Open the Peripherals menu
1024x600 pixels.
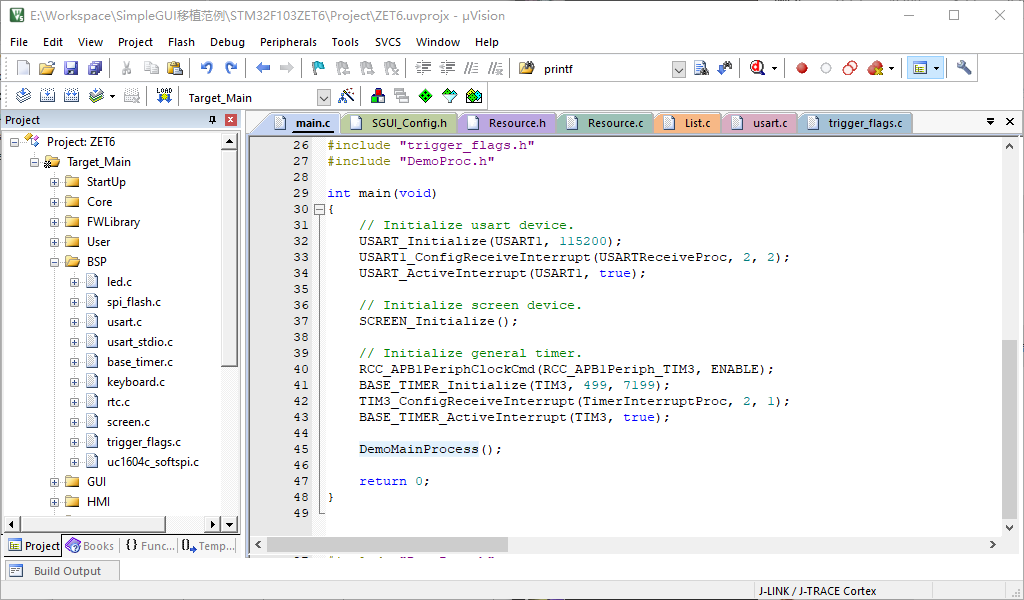click(288, 42)
